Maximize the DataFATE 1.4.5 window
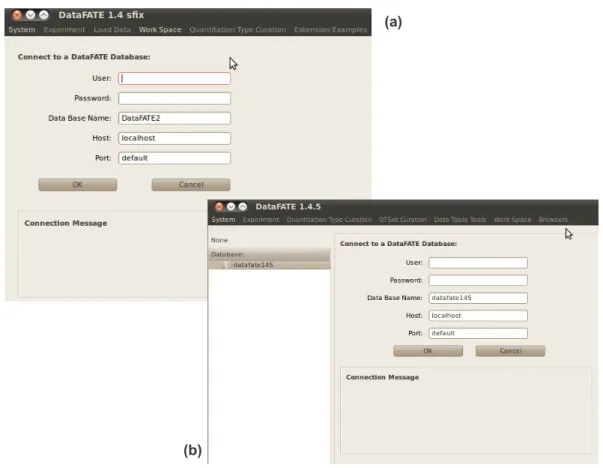The width and height of the screenshot is (603, 468). click(x=243, y=207)
